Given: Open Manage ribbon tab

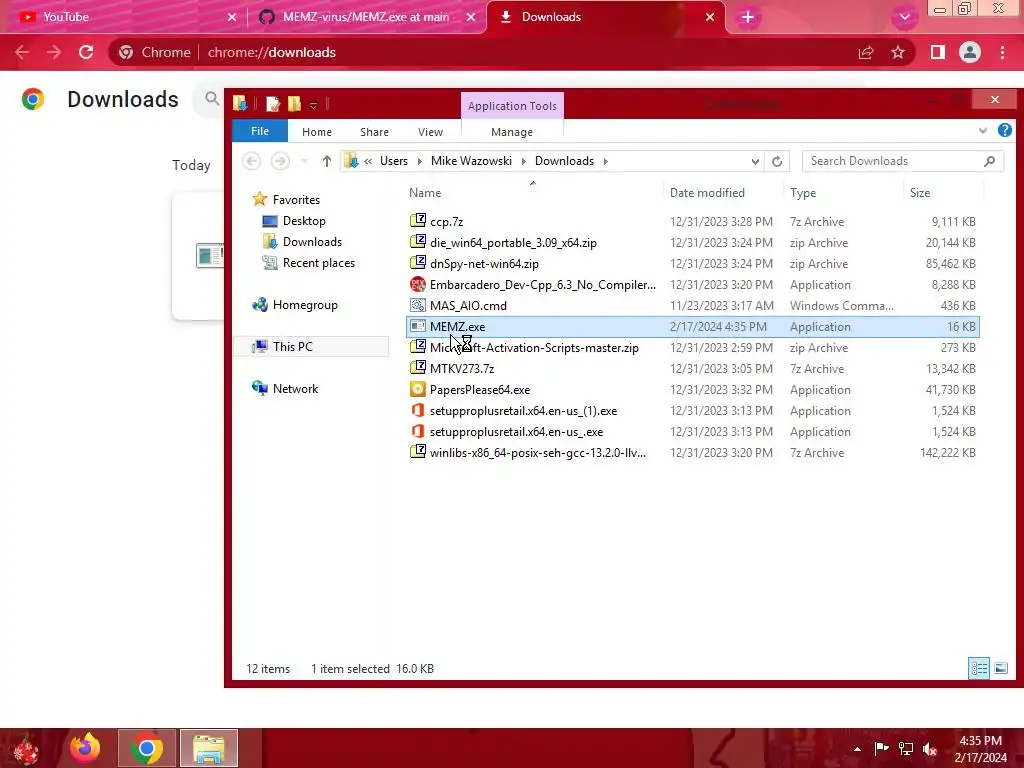Looking at the screenshot, I should click(512, 132).
